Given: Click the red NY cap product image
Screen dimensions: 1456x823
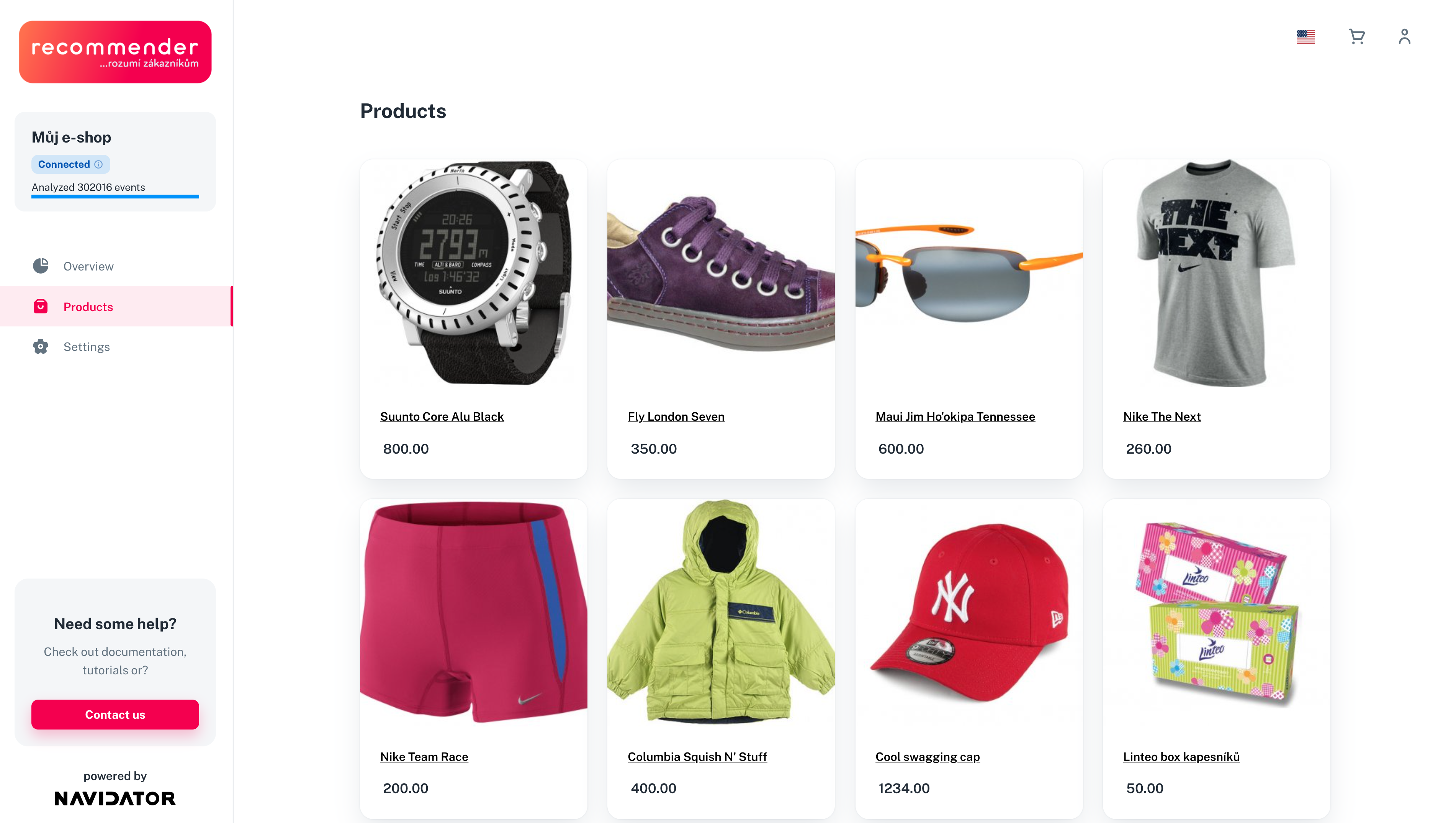Looking at the screenshot, I should (x=969, y=613).
